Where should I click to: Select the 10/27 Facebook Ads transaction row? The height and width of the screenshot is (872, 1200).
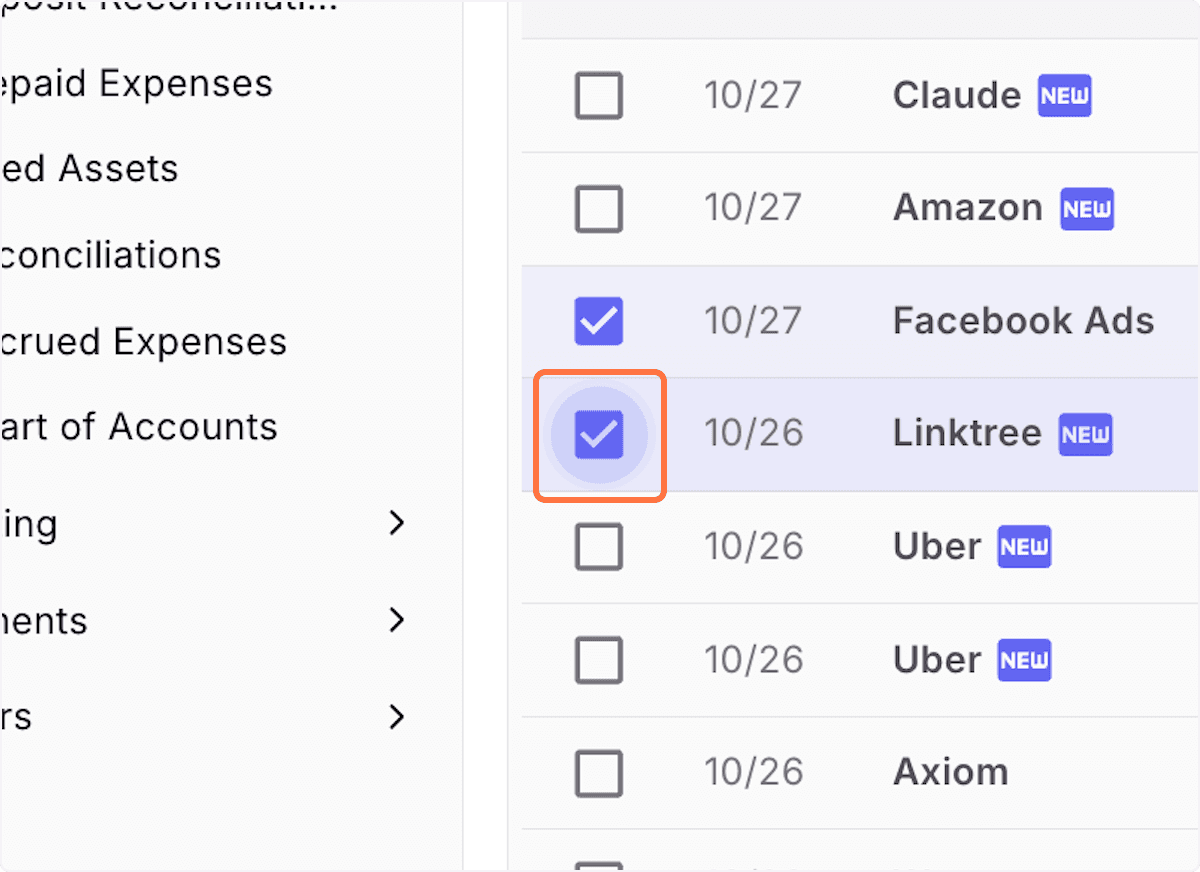[1022, 321]
